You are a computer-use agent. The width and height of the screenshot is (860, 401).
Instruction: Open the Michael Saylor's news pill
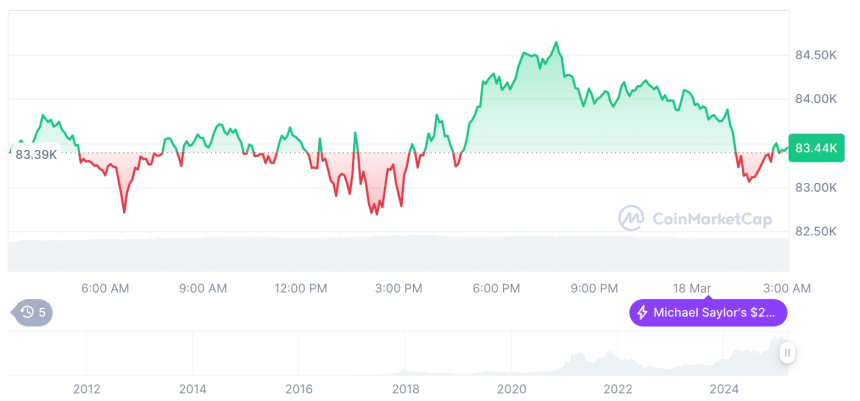(708, 313)
